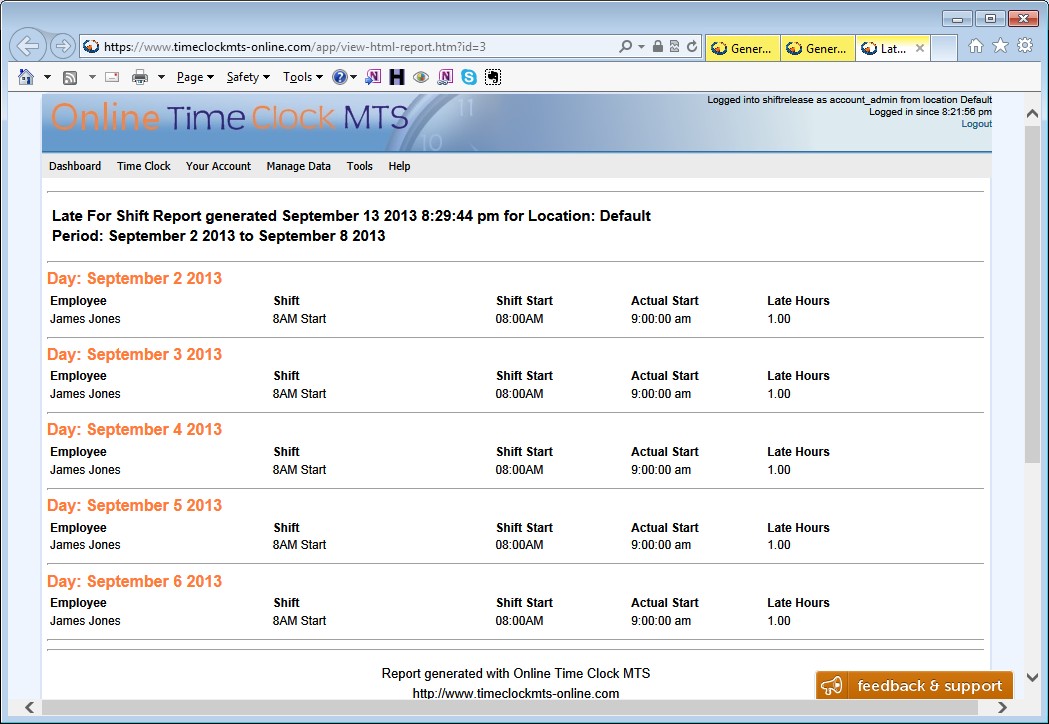Open the timeclockmts-online.com footer link
Image resolution: width=1049 pixels, height=724 pixels.
click(516, 693)
